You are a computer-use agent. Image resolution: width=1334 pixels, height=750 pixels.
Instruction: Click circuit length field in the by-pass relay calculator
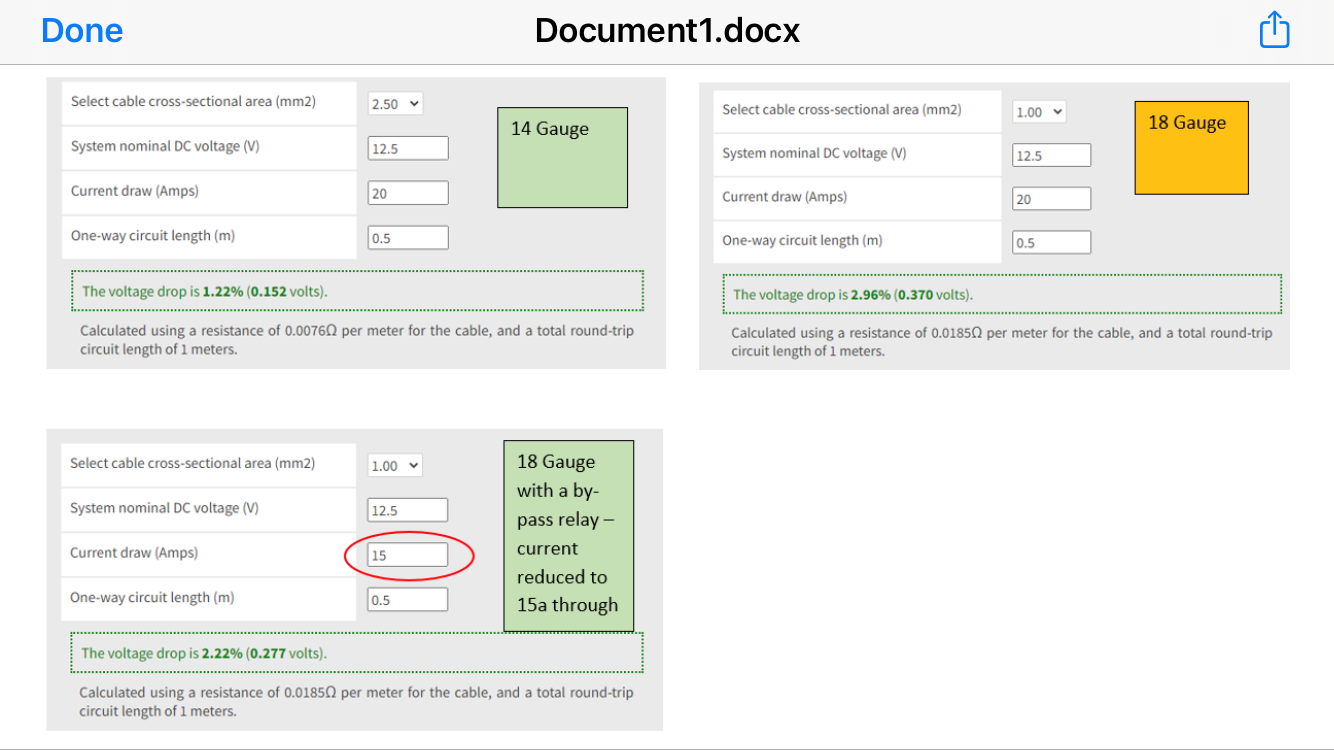point(408,600)
